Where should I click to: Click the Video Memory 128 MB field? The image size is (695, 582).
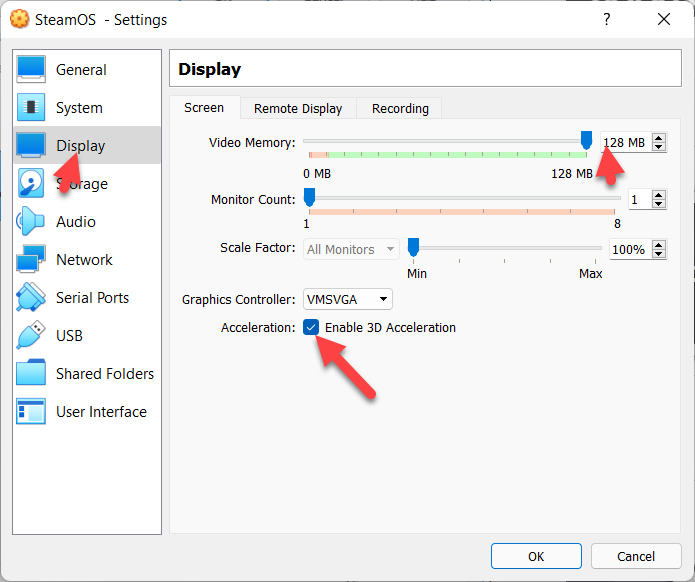pos(625,143)
